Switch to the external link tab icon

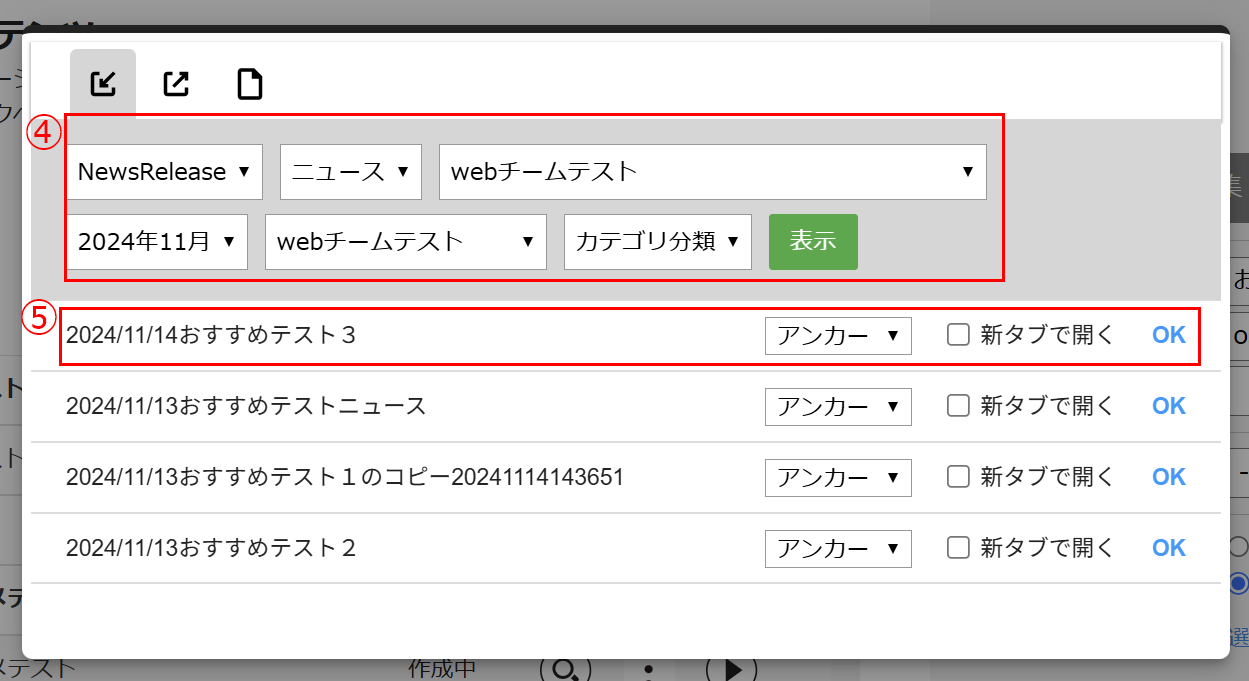(x=176, y=84)
